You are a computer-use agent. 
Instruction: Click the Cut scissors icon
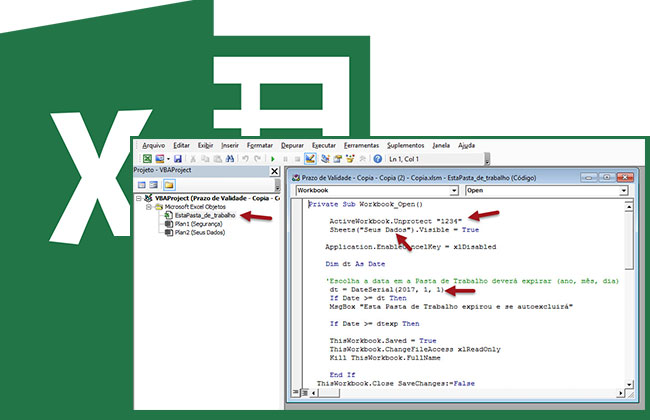pos(193,159)
